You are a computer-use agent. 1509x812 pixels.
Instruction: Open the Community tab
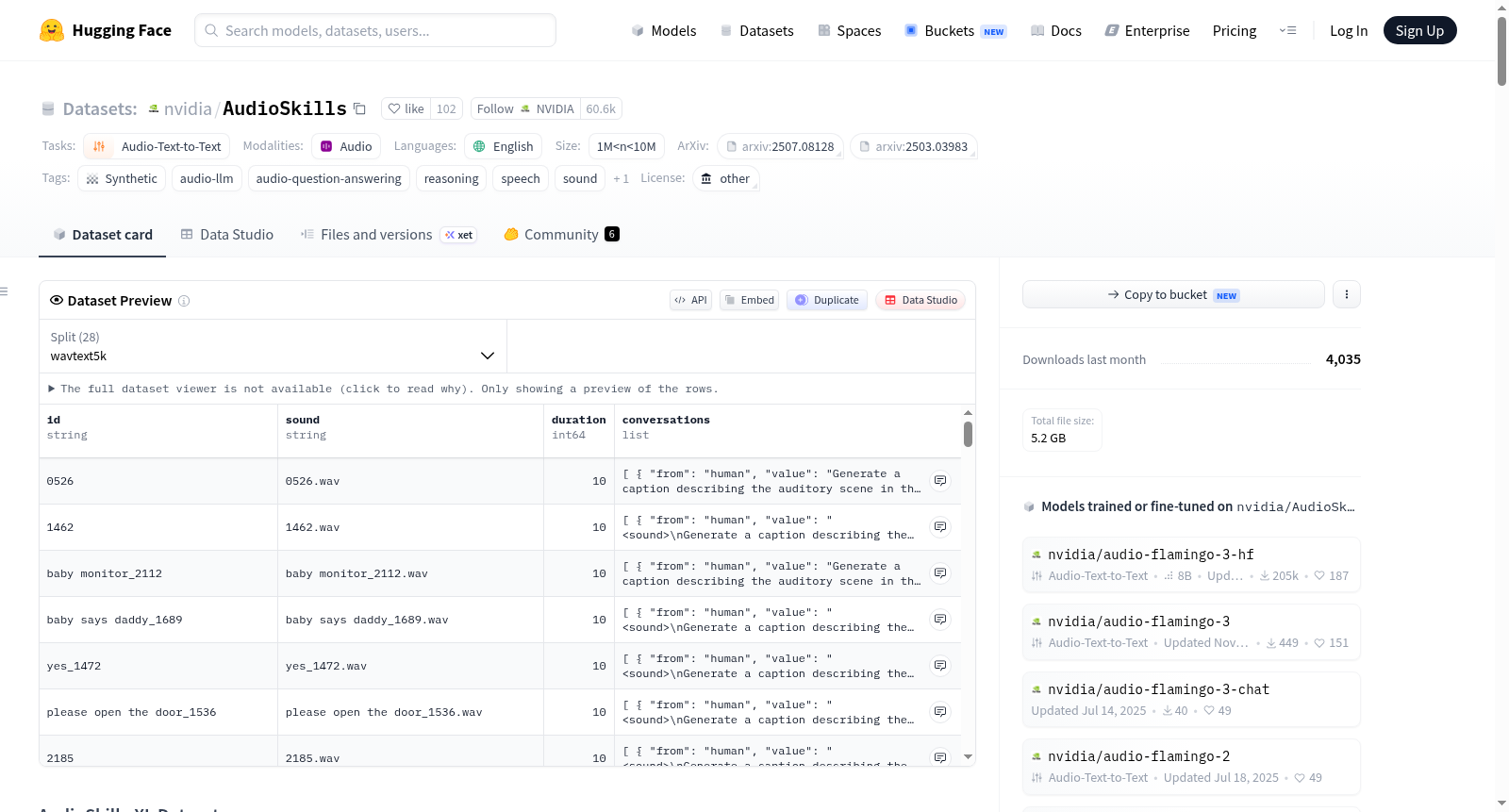tap(561, 235)
